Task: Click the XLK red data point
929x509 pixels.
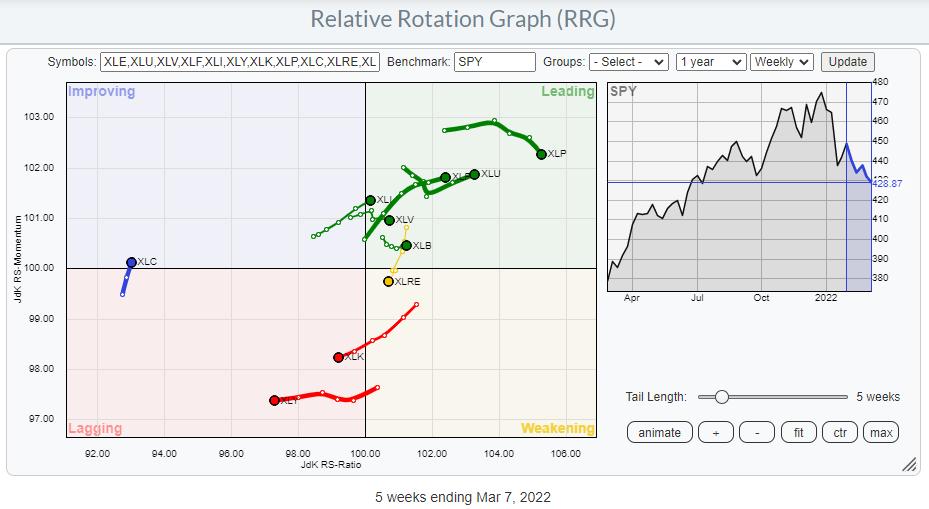Action: point(338,357)
